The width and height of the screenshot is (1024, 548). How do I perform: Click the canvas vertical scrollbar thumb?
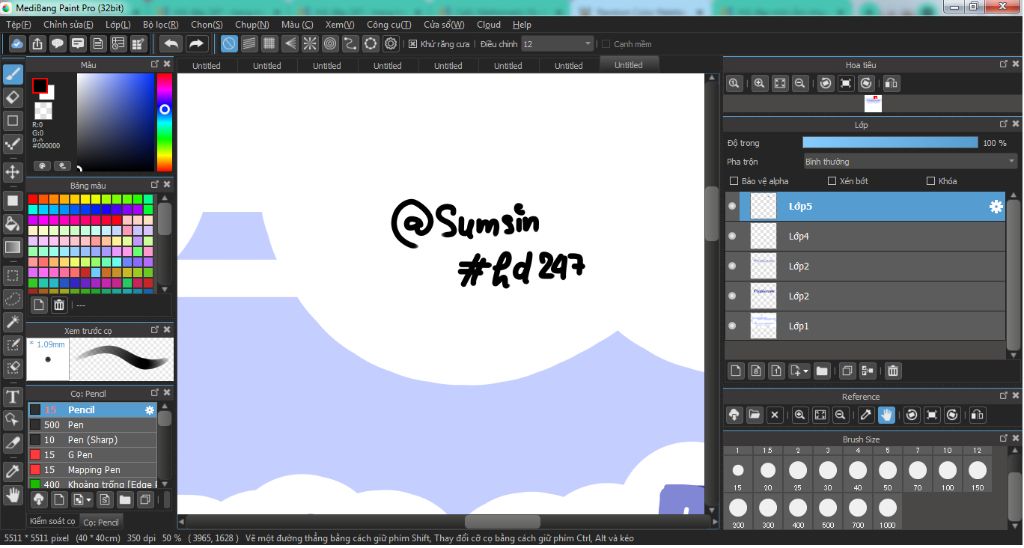(x=712, y=214)
